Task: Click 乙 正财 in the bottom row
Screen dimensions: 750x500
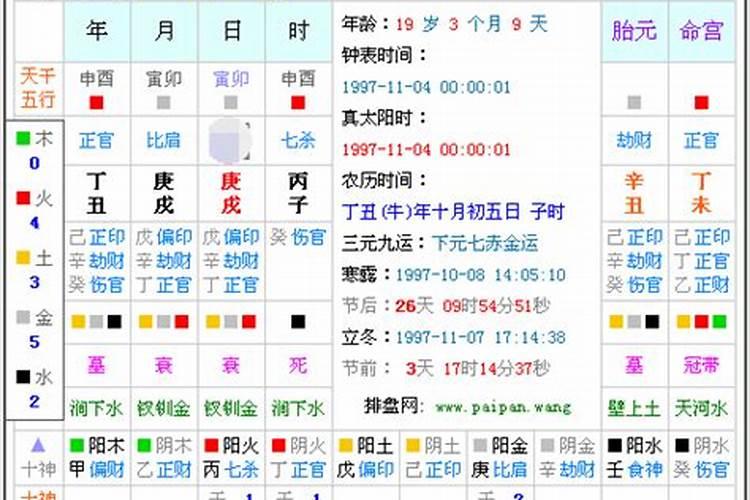Action: (164, 469)
